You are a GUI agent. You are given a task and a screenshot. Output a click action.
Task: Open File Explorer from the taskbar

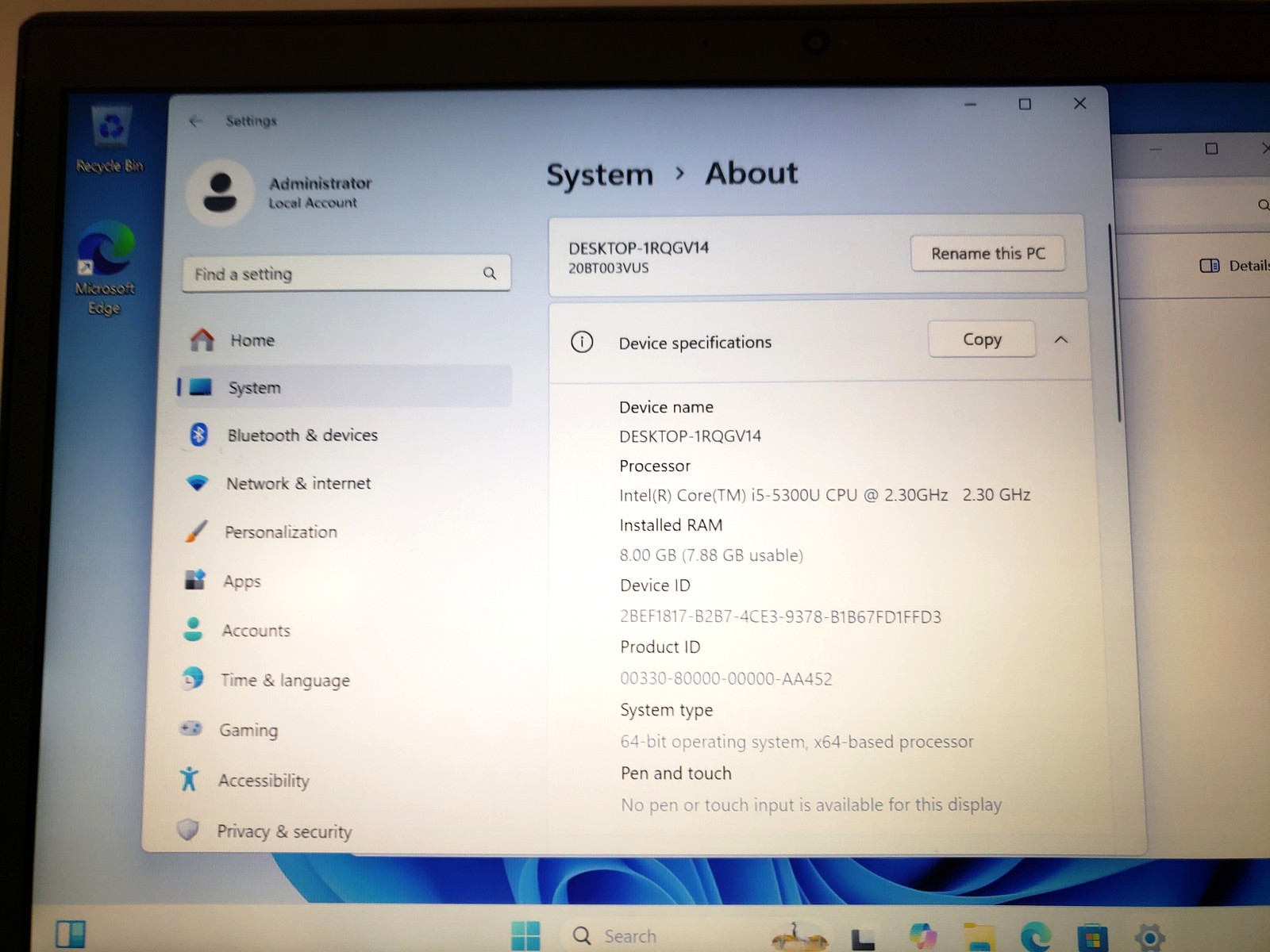[979, 937]
